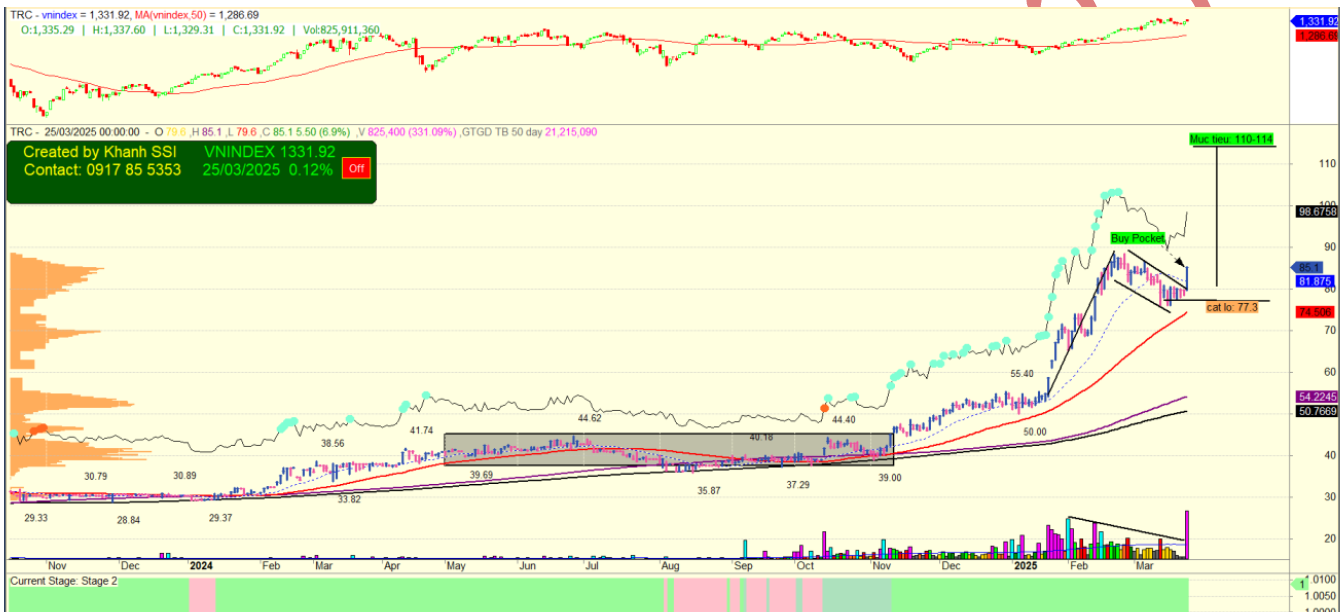
Task: Select the purple 54.2245 price tag
Action: tap(1316, 396)
